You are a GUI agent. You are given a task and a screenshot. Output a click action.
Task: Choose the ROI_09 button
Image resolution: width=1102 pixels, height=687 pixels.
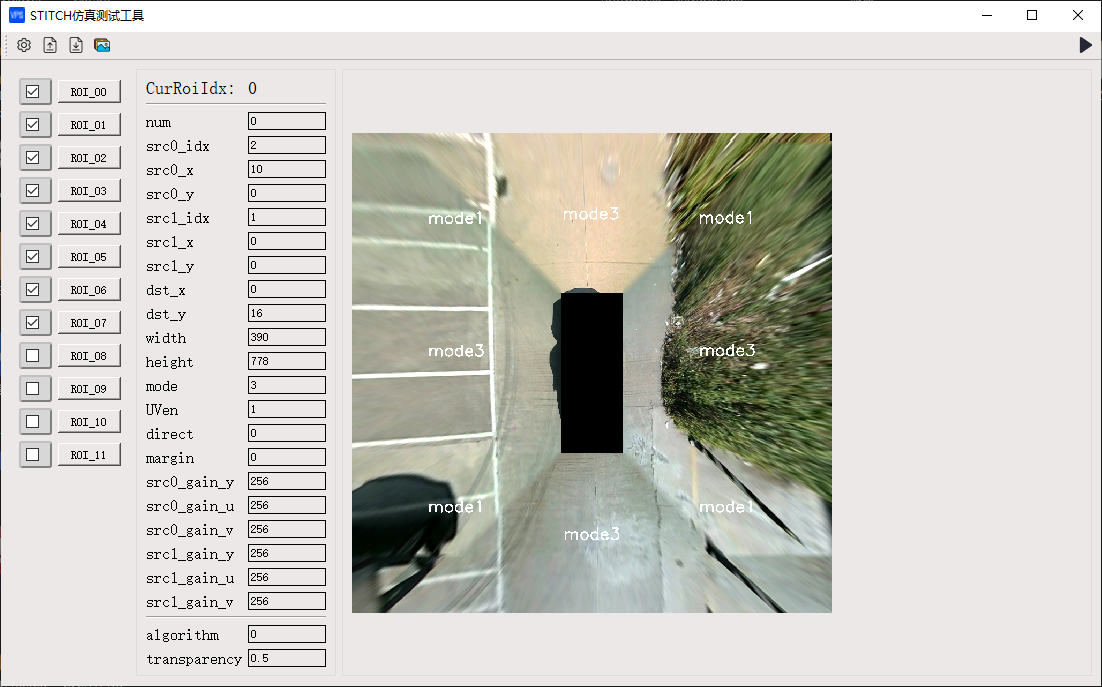[x=89, y=389]
